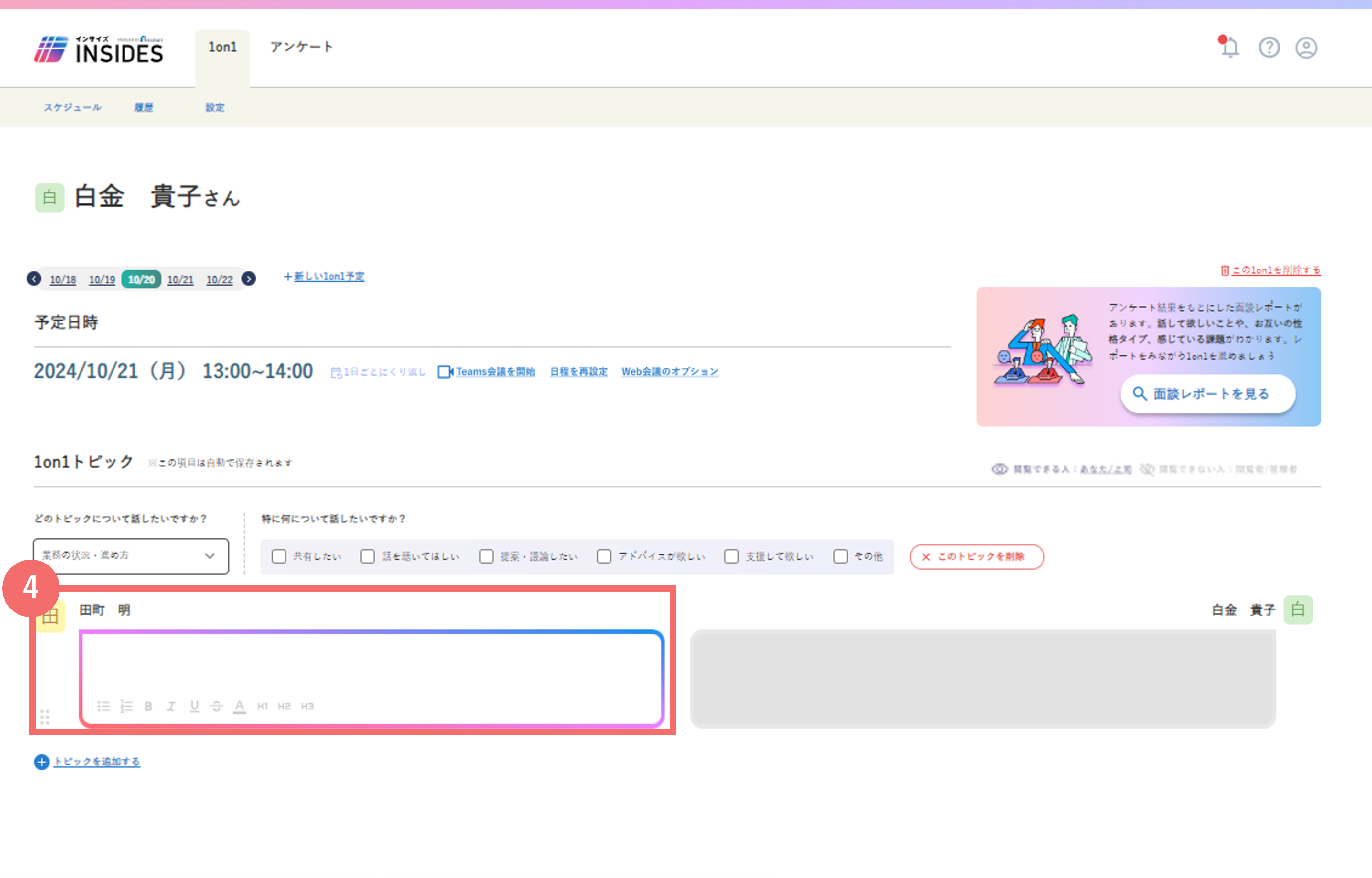Screen dimensions: 1372x878
Task: Click the green 白 avatar above right comment box
Action: (1298, 609)
